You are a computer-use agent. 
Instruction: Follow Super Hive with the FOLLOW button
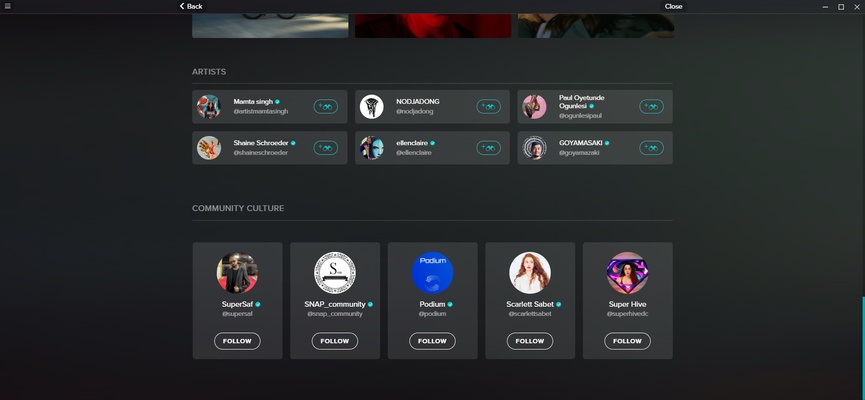[x=627, y=341]
